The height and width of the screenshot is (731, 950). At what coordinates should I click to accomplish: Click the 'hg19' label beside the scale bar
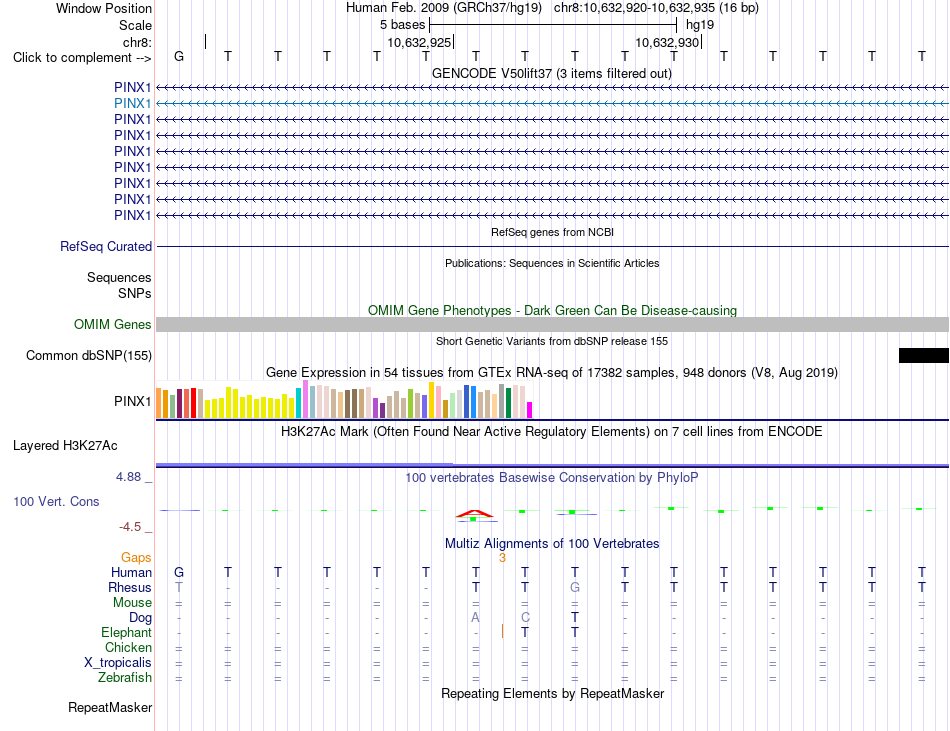[700, 25]
